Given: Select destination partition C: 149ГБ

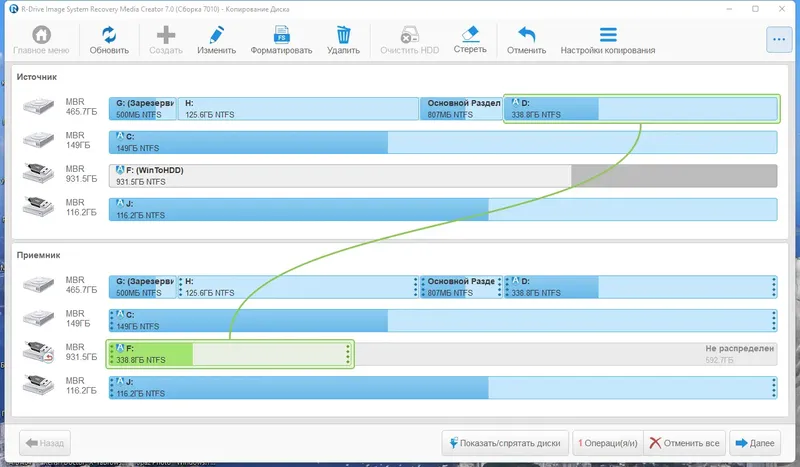Looking at the screenshot, I should coord(443,321).
